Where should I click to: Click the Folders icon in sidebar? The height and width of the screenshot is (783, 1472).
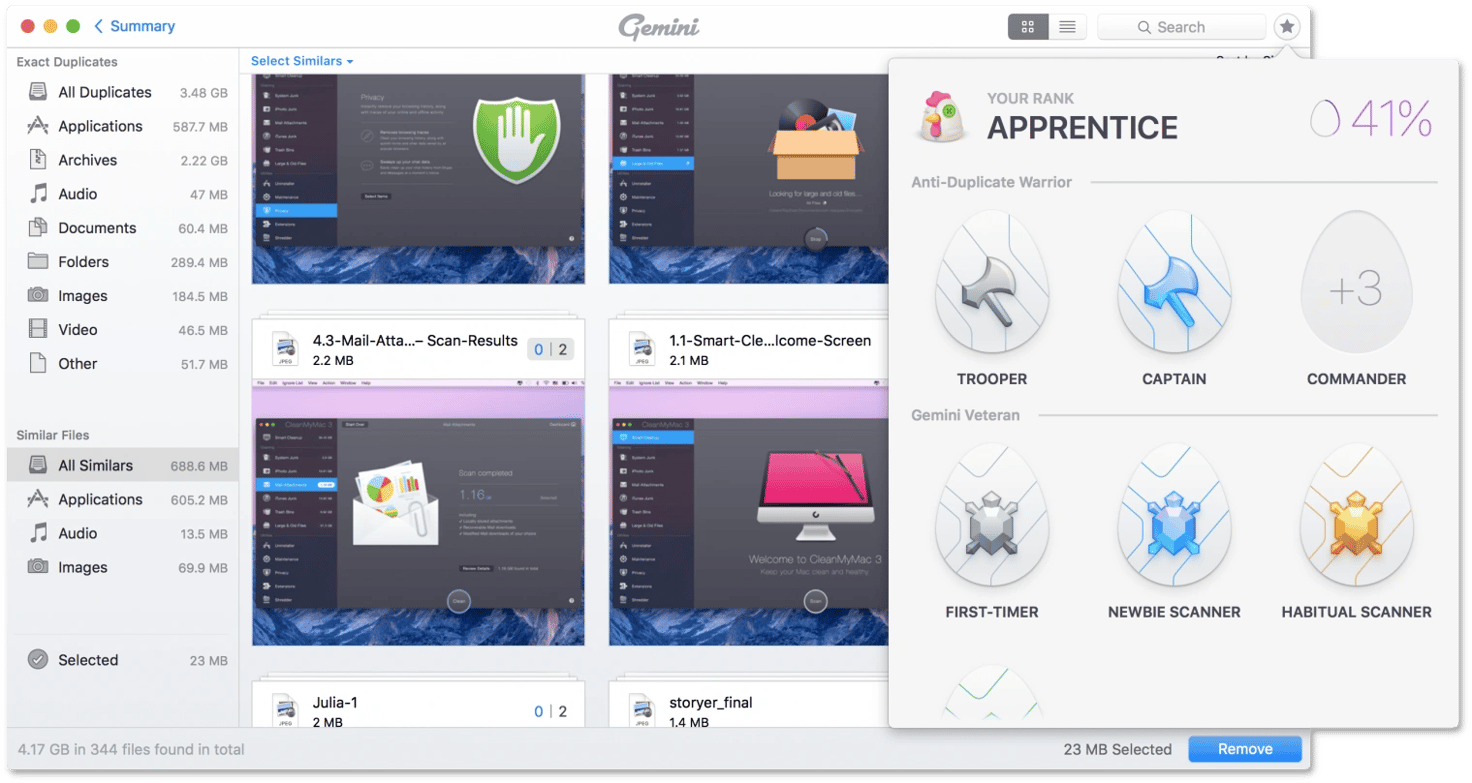click(38, 262)
